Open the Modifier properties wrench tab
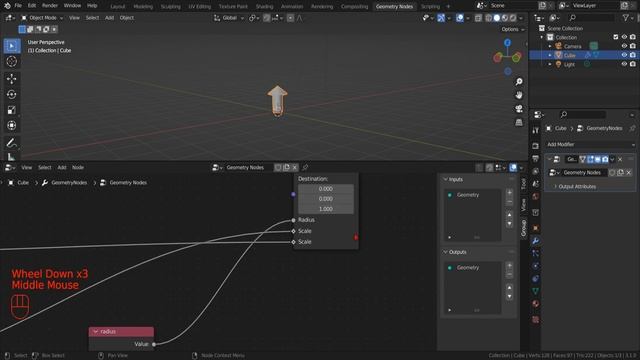 tap(536, 241)
